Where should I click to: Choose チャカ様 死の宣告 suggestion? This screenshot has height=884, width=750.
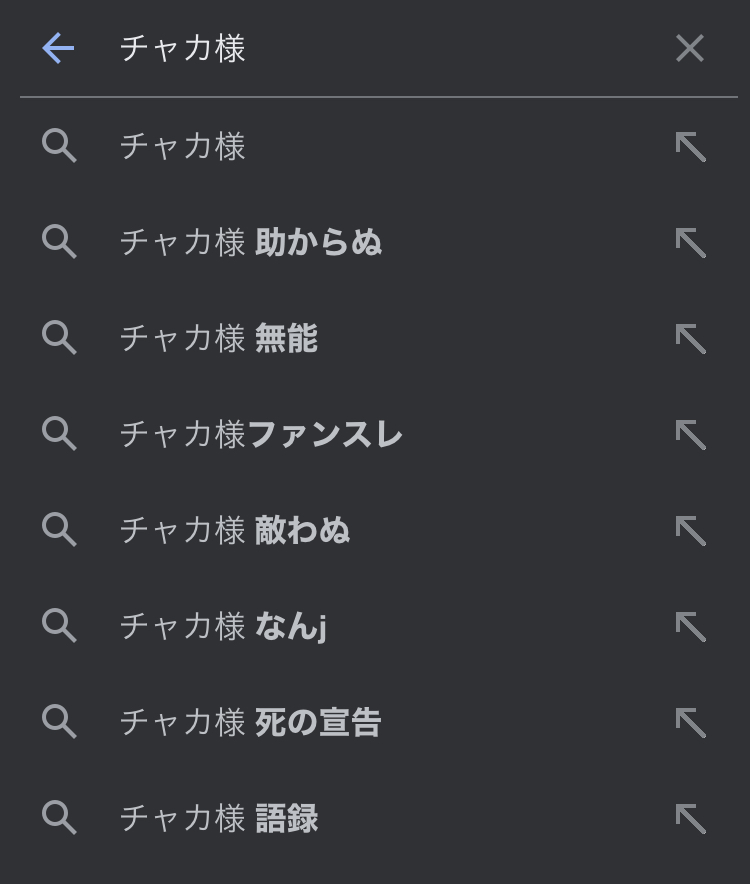point(250,723)
